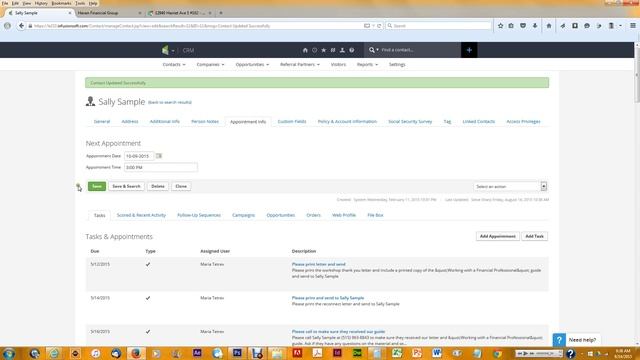This screenshot has width=640, height=360.
Task: Open the appointment date calendar picker
Action: tap(159, 156)
